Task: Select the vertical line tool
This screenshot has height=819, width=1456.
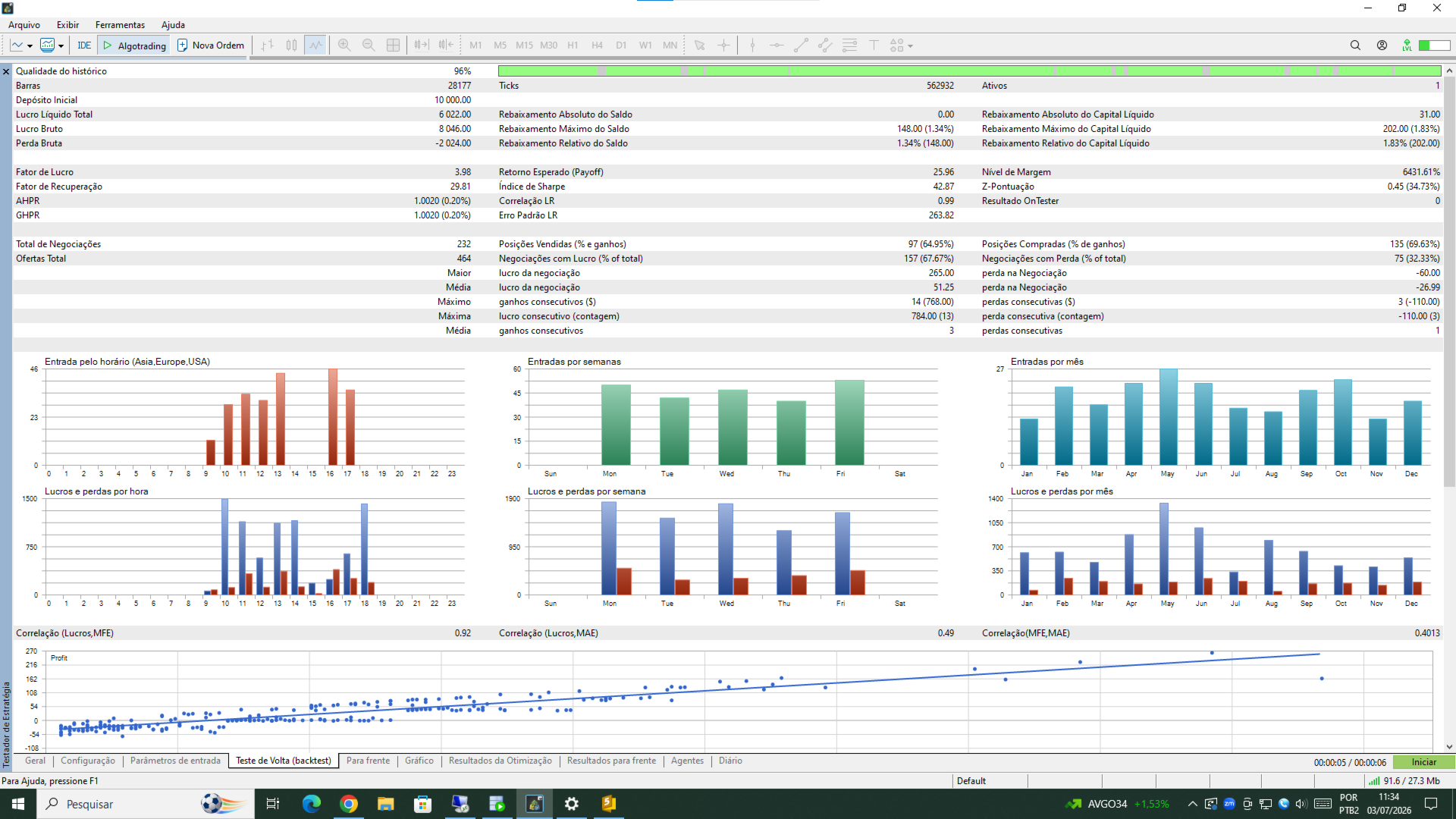Action: click(752, 45)
